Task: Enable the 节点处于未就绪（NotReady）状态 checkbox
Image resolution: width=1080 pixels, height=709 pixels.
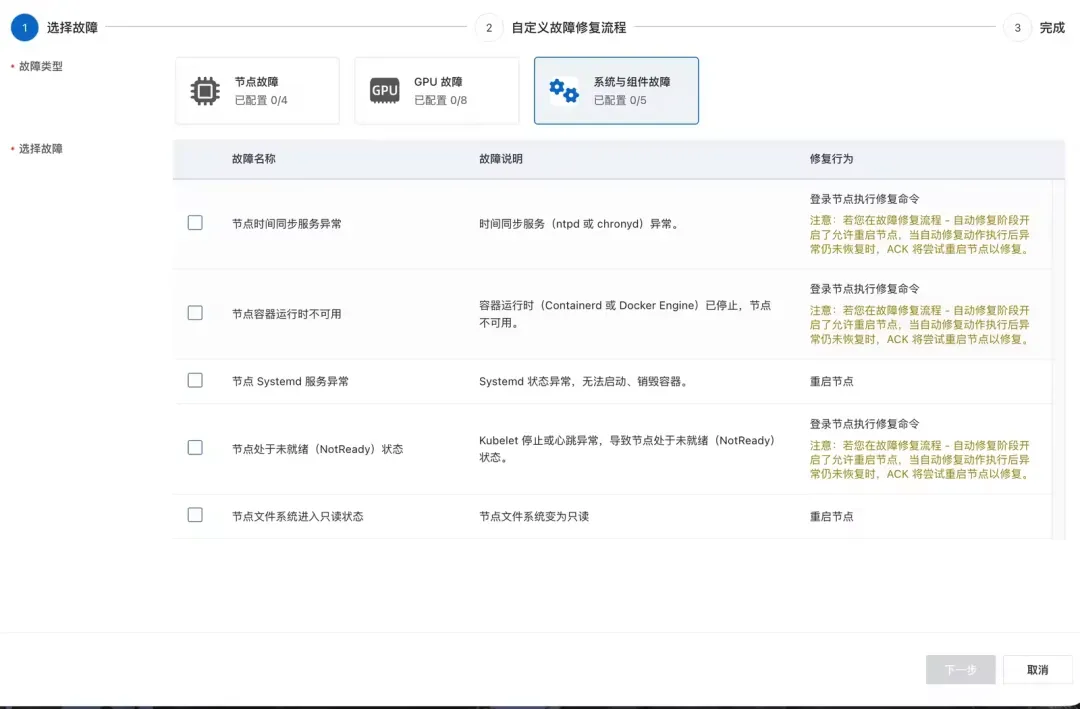Action: (195, 448)
